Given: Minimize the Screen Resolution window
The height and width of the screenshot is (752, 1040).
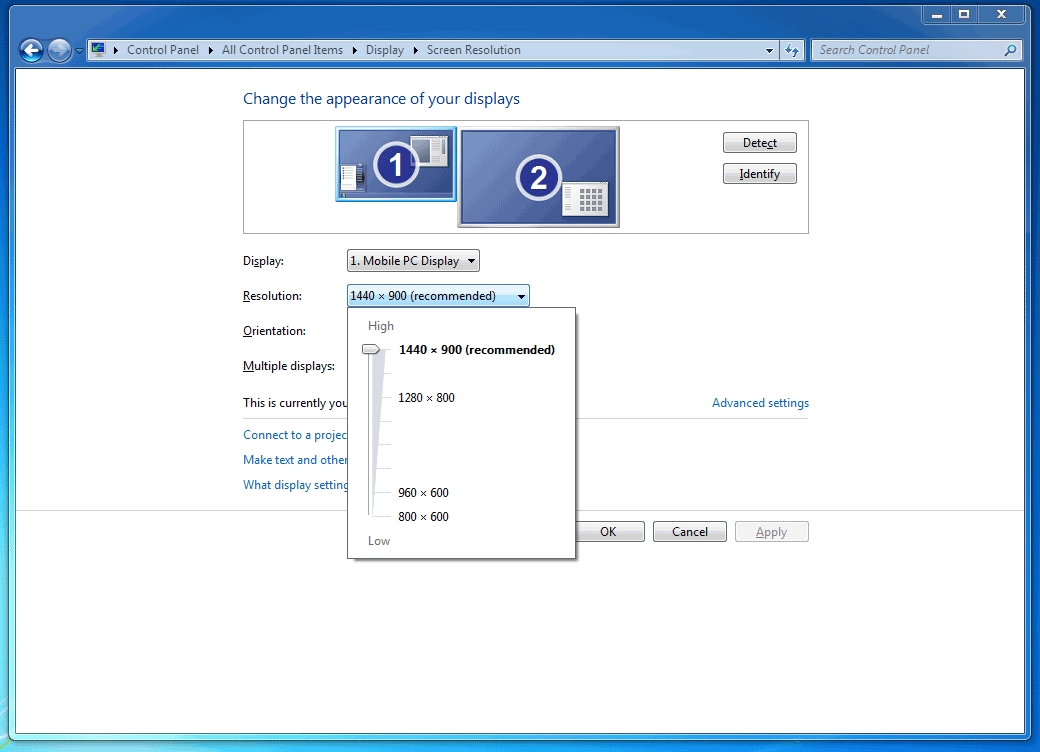Looking at the screenshot, I should click(937, 15).
